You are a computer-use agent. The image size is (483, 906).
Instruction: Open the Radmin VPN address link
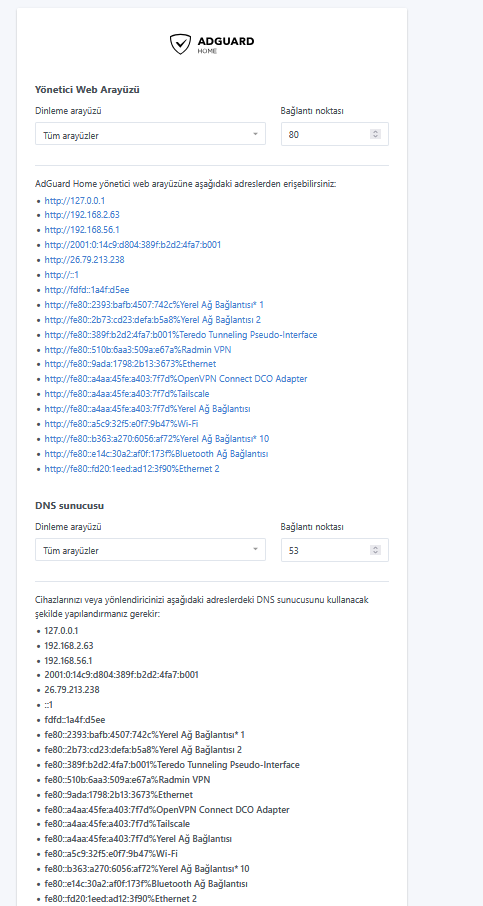pyautogui.click(x=138, y=350)
